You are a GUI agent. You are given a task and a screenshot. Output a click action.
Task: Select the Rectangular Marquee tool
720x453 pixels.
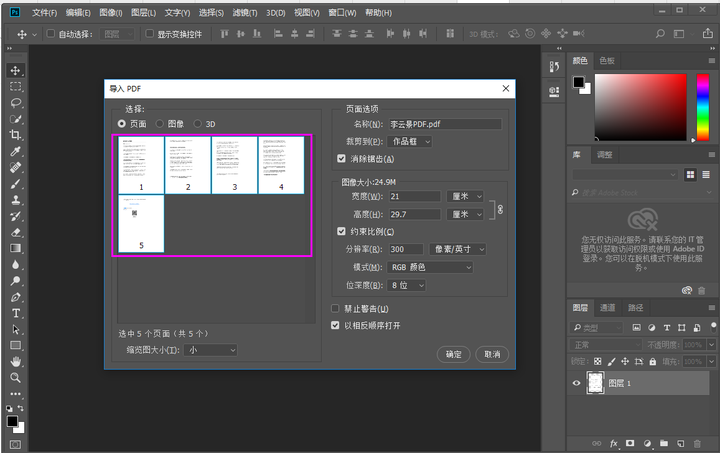15,86
